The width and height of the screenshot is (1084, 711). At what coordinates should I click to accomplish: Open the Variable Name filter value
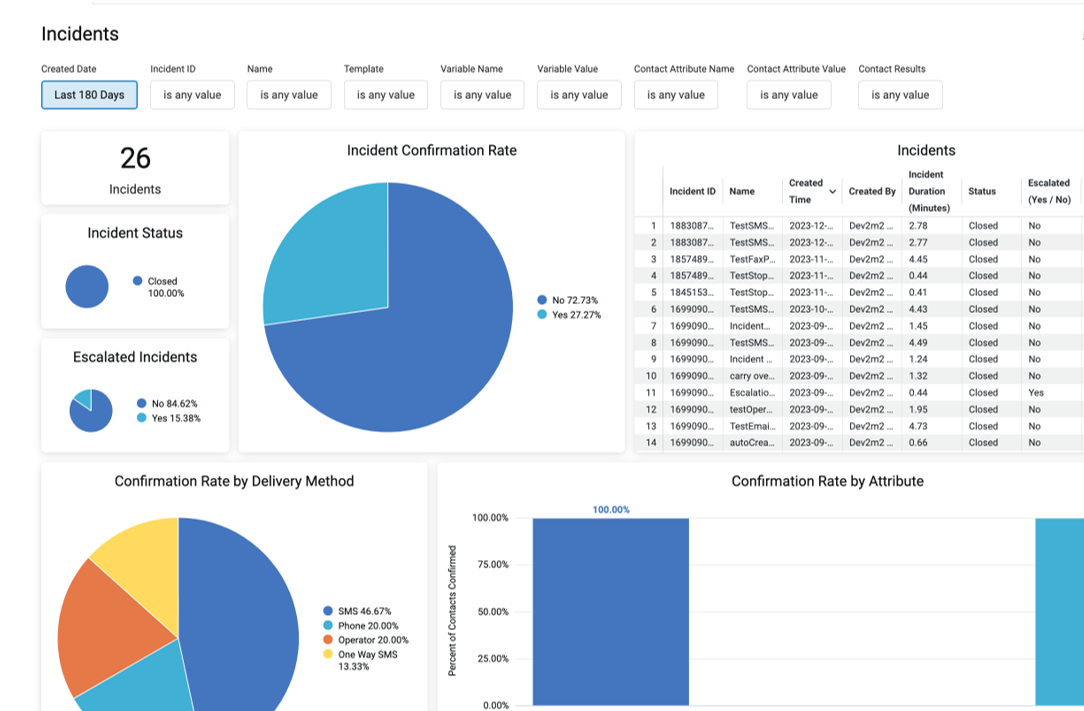pyautogui.click(x=483, y=95)
